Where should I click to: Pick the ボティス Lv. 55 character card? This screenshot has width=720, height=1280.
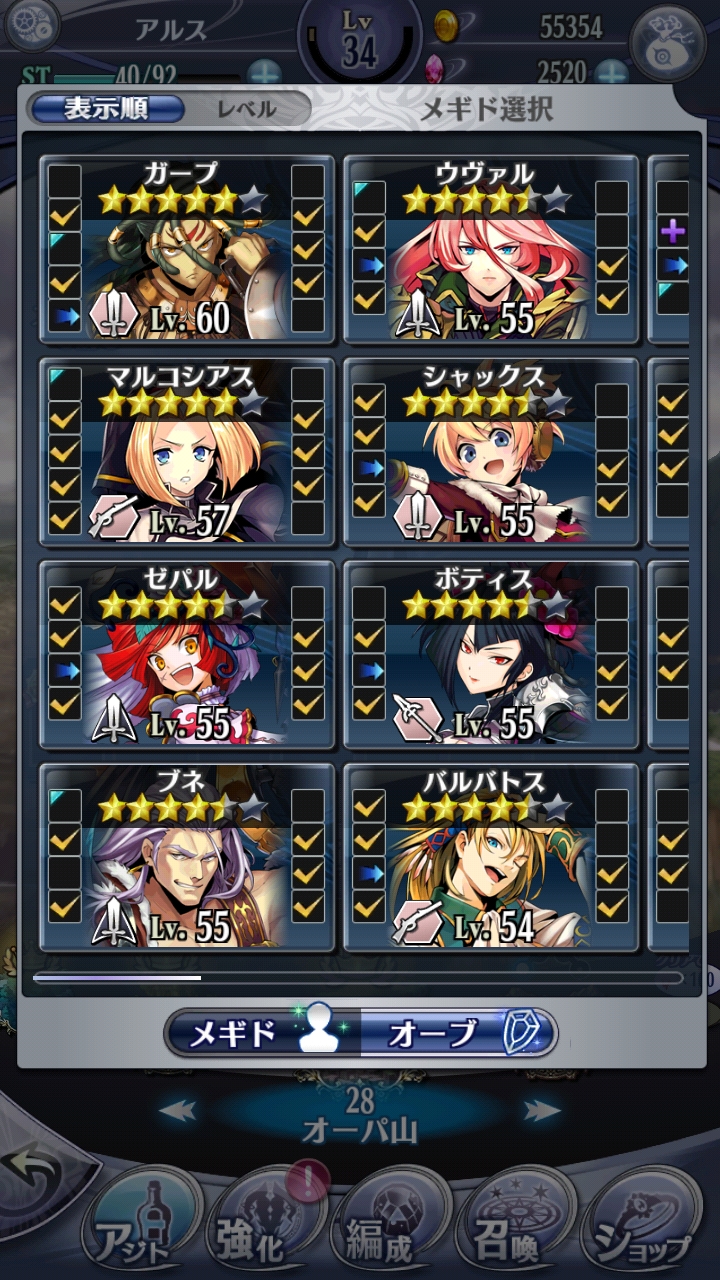pos(491,654)
